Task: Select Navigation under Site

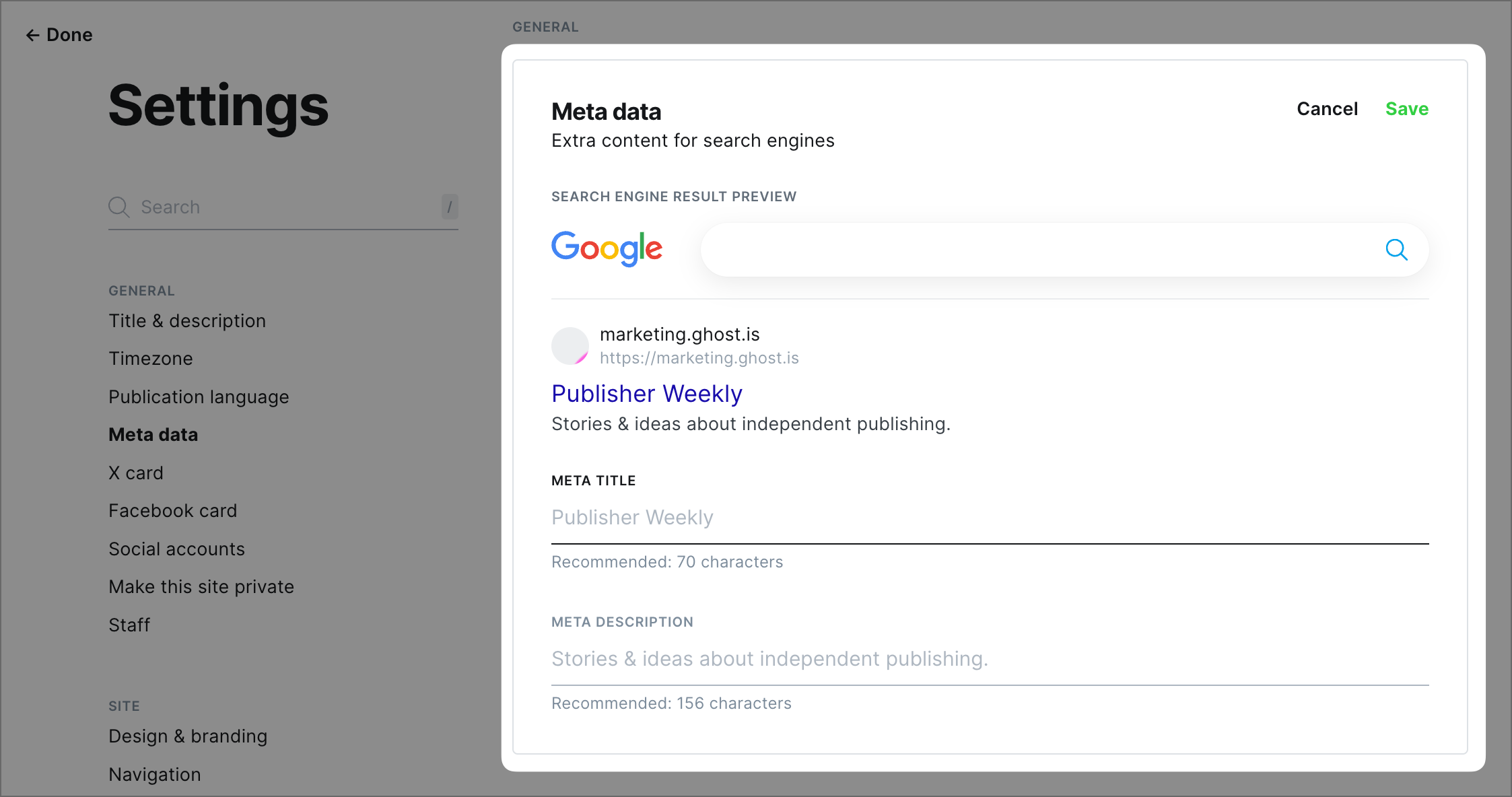Action: click(x=155, y=774)
